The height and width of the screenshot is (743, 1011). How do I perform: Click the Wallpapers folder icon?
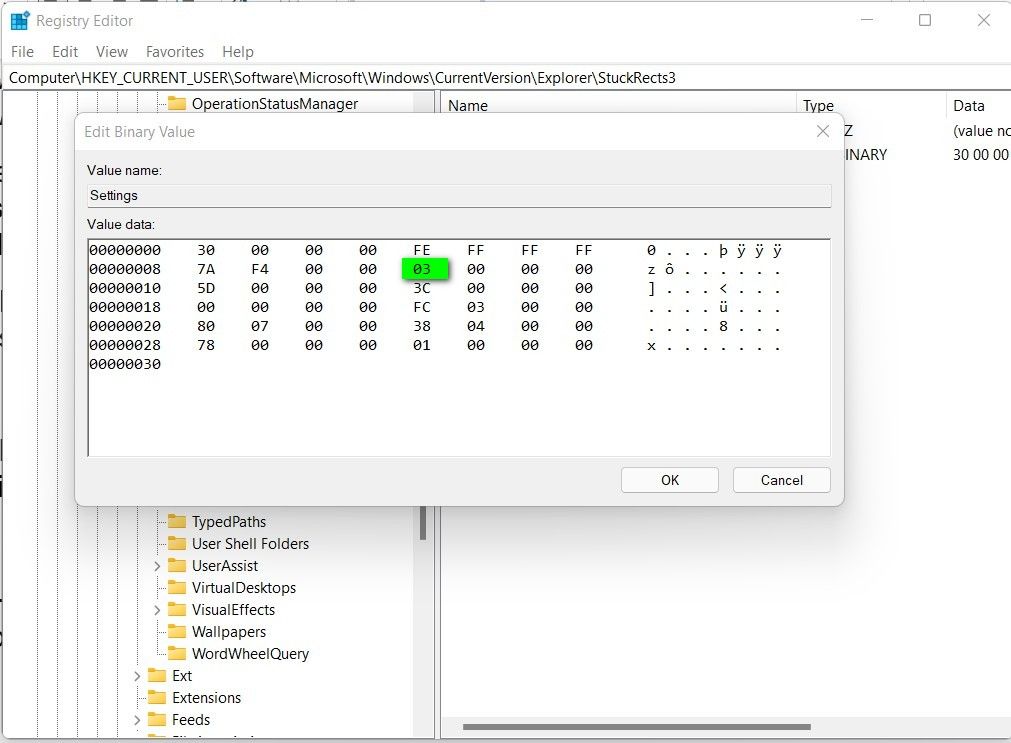179,631
